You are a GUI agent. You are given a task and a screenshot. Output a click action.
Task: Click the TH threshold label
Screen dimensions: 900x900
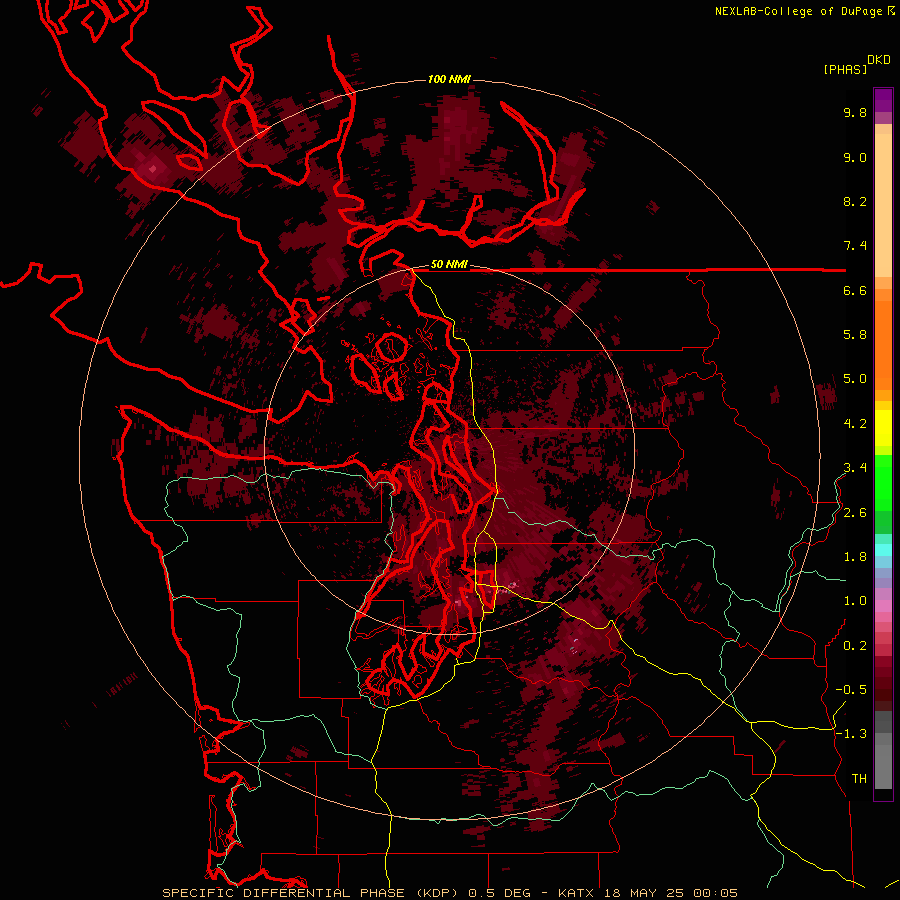point(859,779)
